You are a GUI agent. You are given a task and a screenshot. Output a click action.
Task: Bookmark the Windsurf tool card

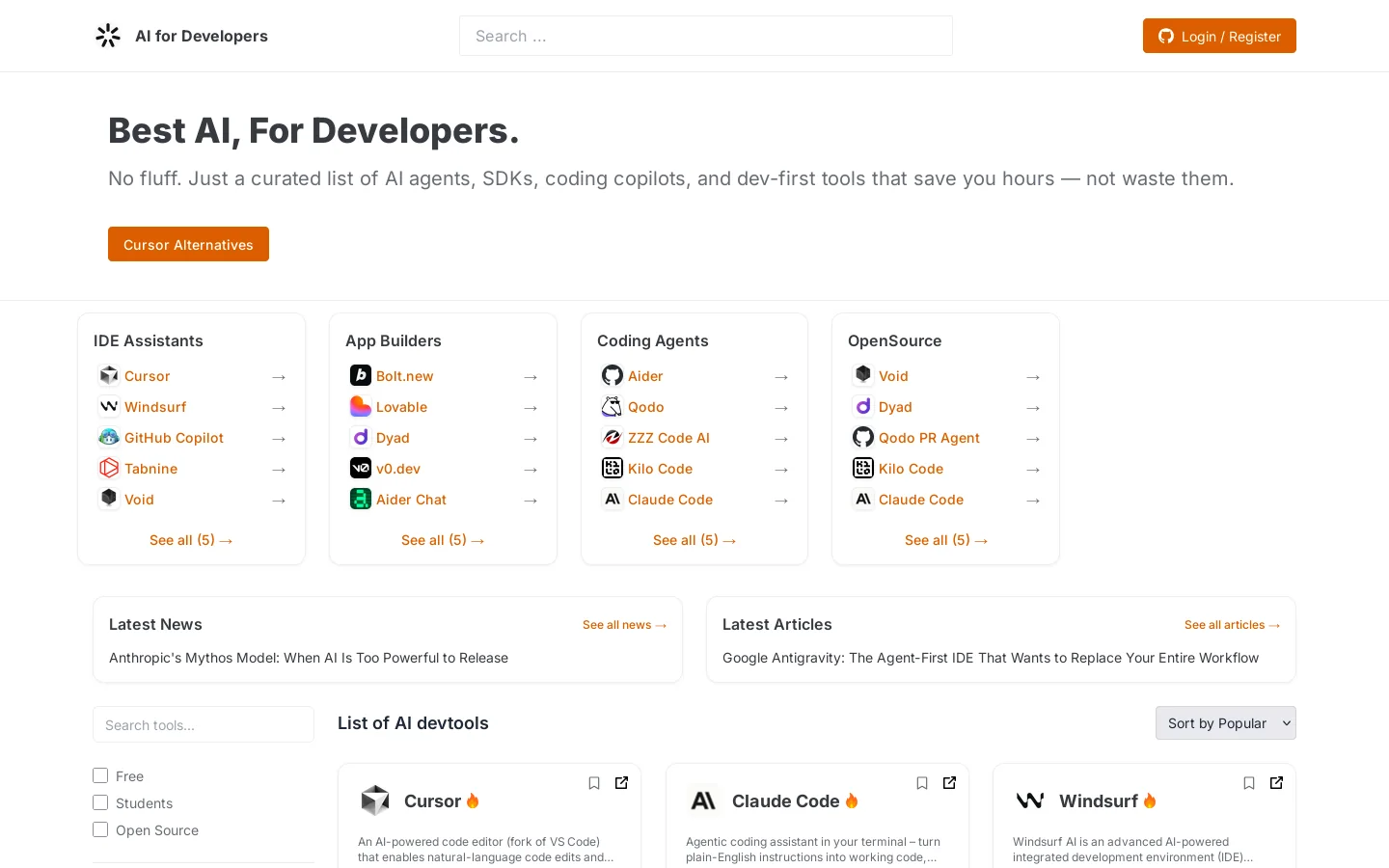pyautogui.click(x=1249, y=783)
